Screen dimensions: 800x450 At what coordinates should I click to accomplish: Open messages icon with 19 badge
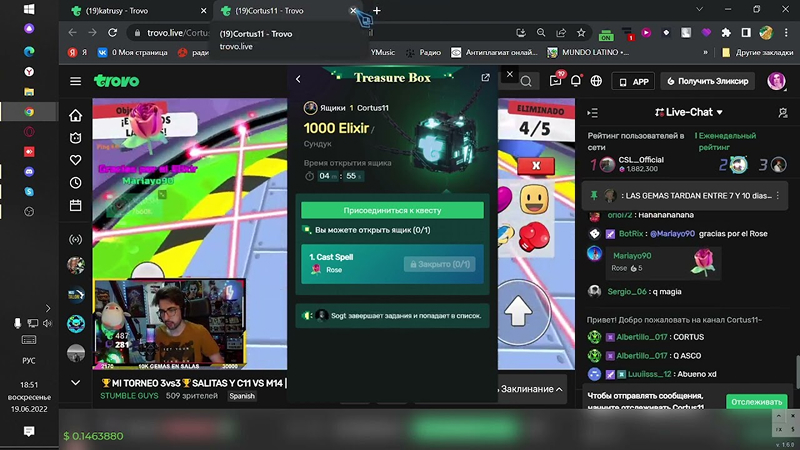[x=556, y=80]
